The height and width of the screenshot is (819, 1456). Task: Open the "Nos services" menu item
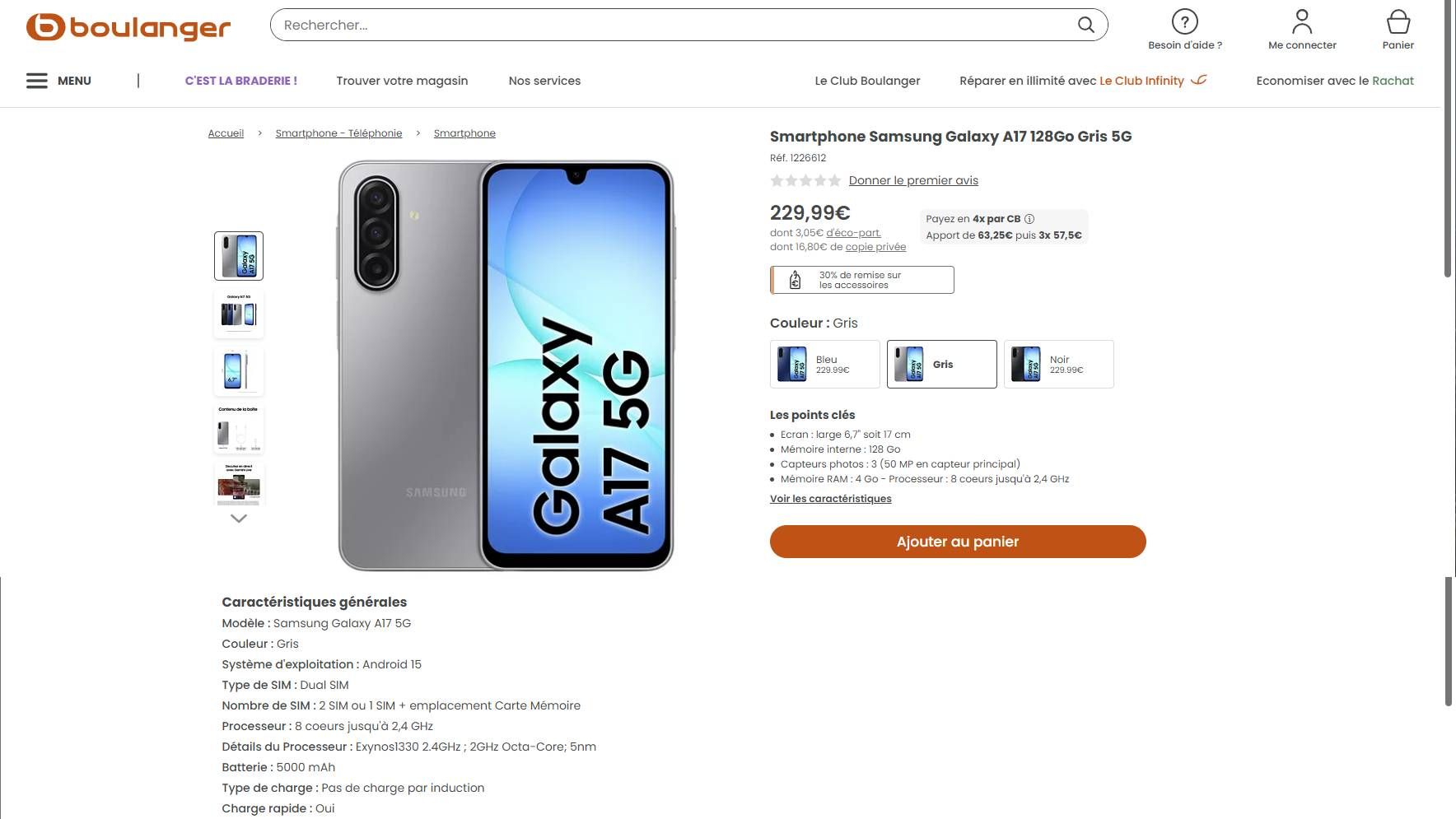(544, 81)
